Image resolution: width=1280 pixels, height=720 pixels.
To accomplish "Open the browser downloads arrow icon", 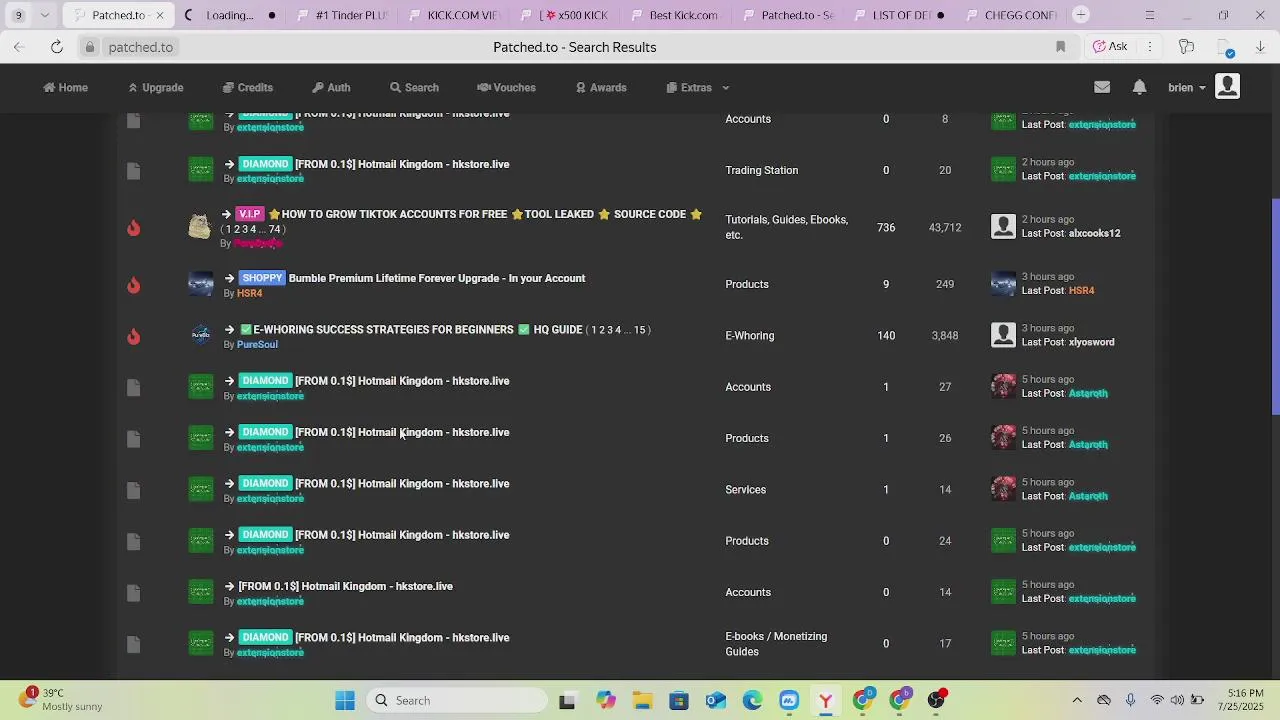I will [1260, 47].
